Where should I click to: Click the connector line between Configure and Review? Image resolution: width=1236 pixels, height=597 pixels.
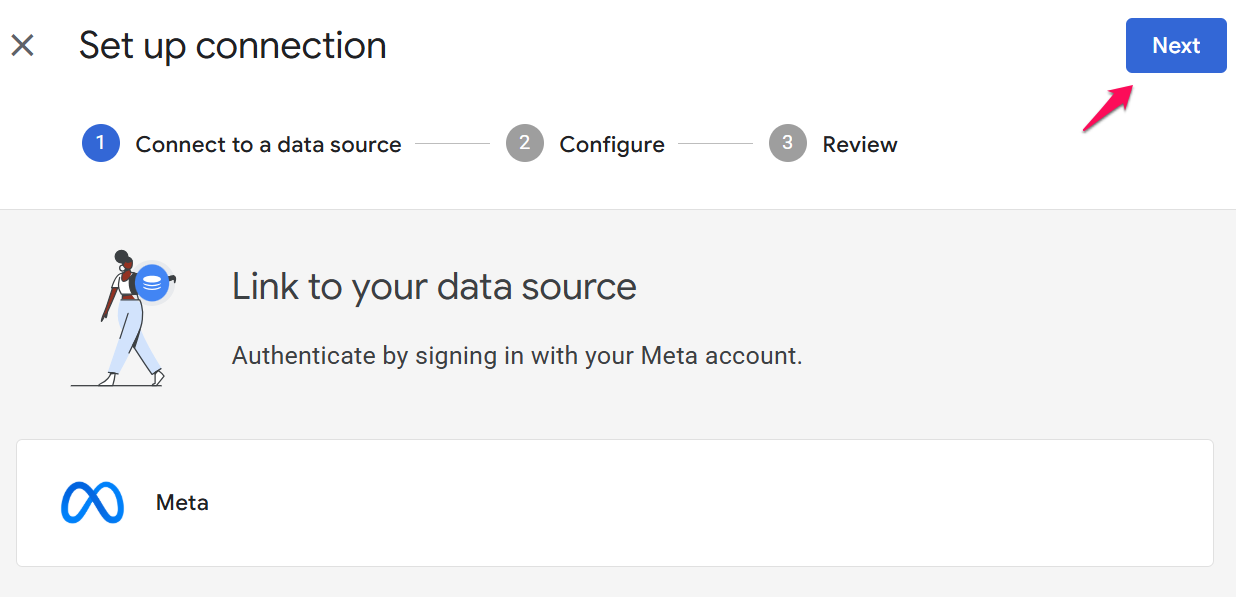(715, 144)
